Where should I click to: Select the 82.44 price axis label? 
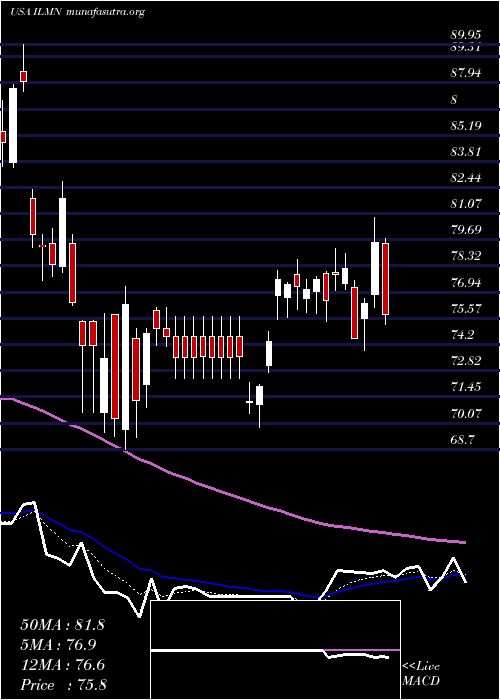point(467,178)
